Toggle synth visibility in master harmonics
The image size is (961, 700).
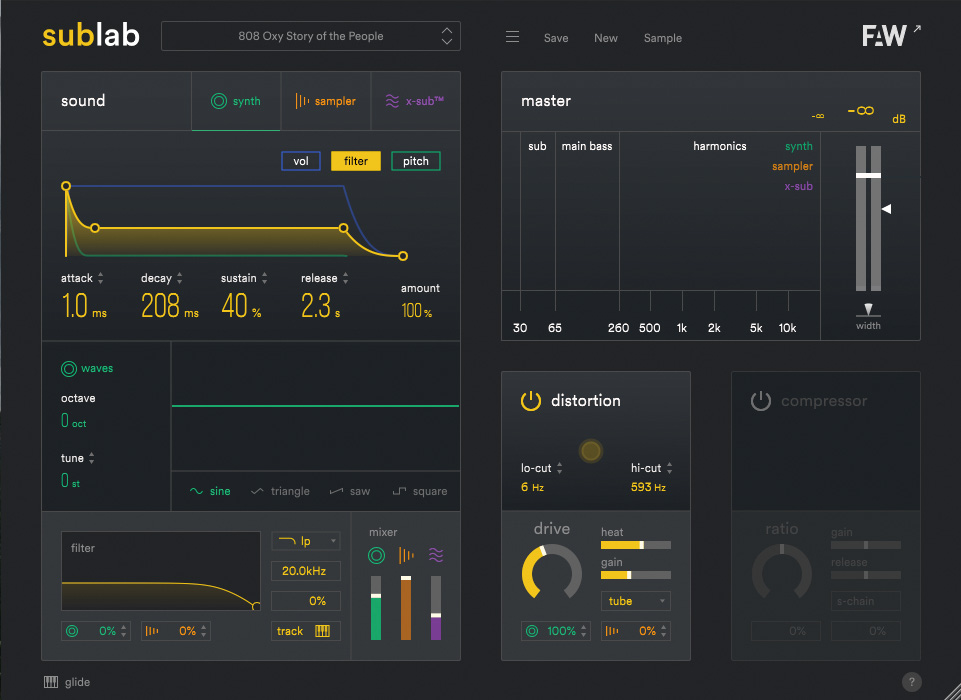pyautogui.click(x=799, y=146)
